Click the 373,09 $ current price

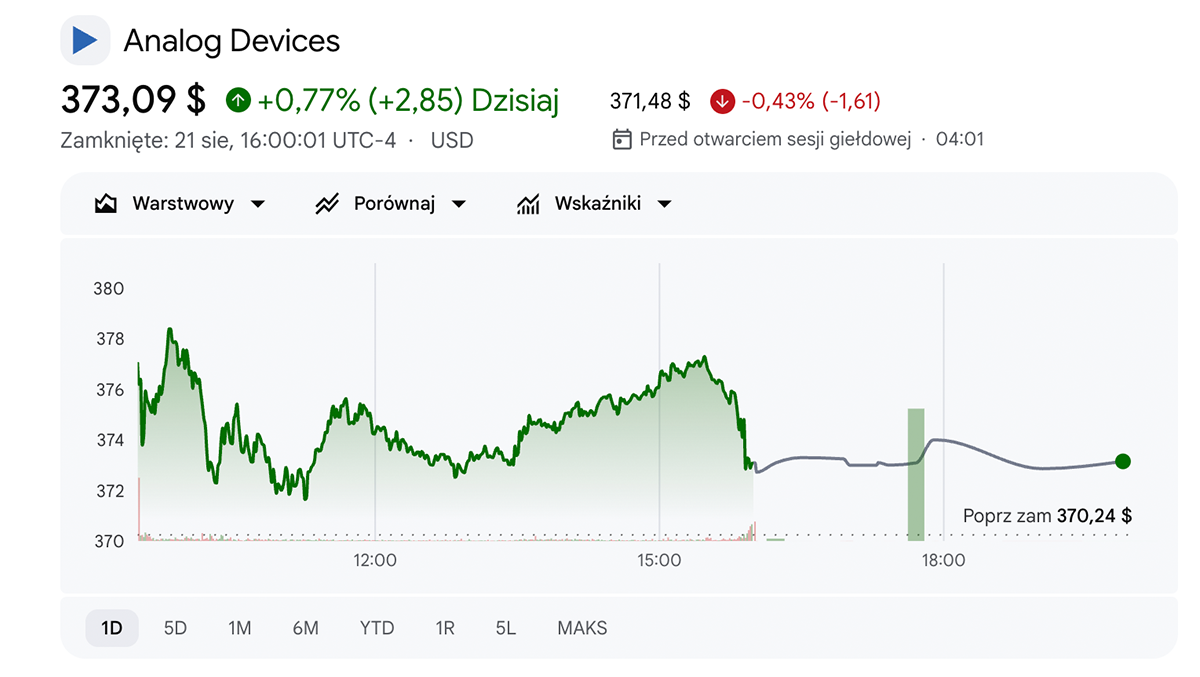pos(133,100)
